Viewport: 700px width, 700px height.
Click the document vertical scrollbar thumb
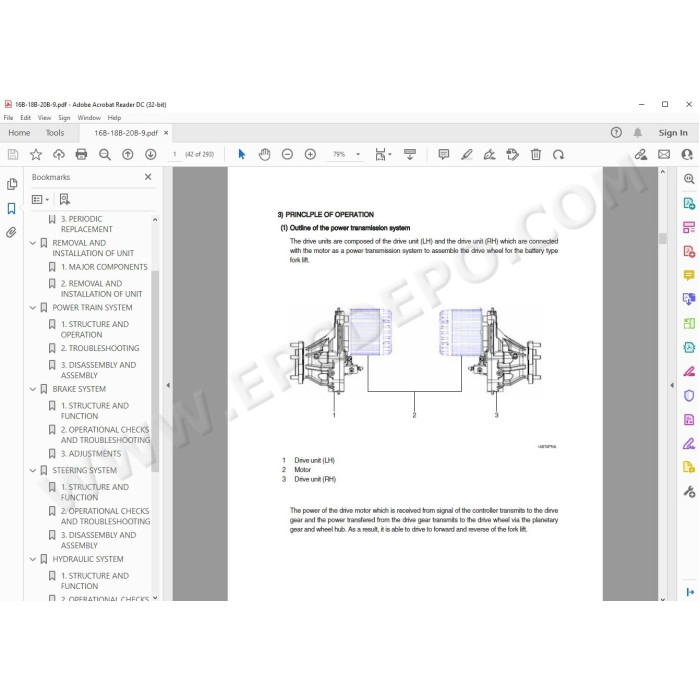pyautogui.click(x=662, y=238)
